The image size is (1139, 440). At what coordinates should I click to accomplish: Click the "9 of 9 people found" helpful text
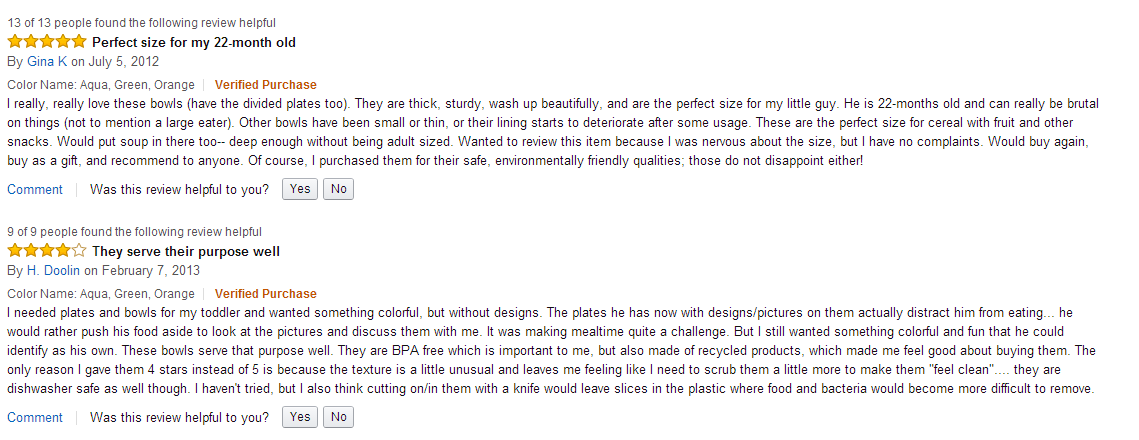[134, 232]
